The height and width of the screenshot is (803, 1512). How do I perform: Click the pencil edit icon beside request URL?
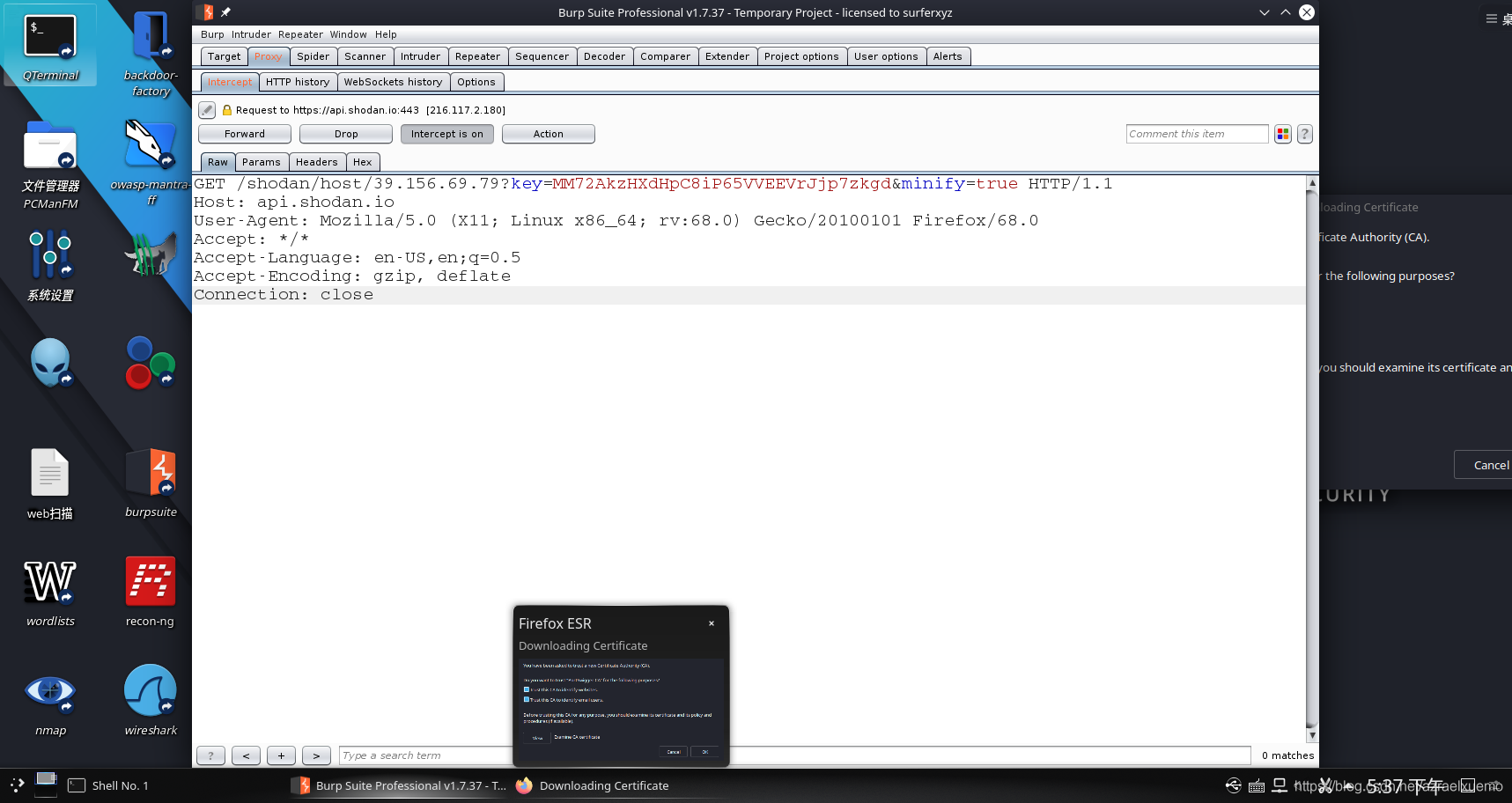(207, 110)
